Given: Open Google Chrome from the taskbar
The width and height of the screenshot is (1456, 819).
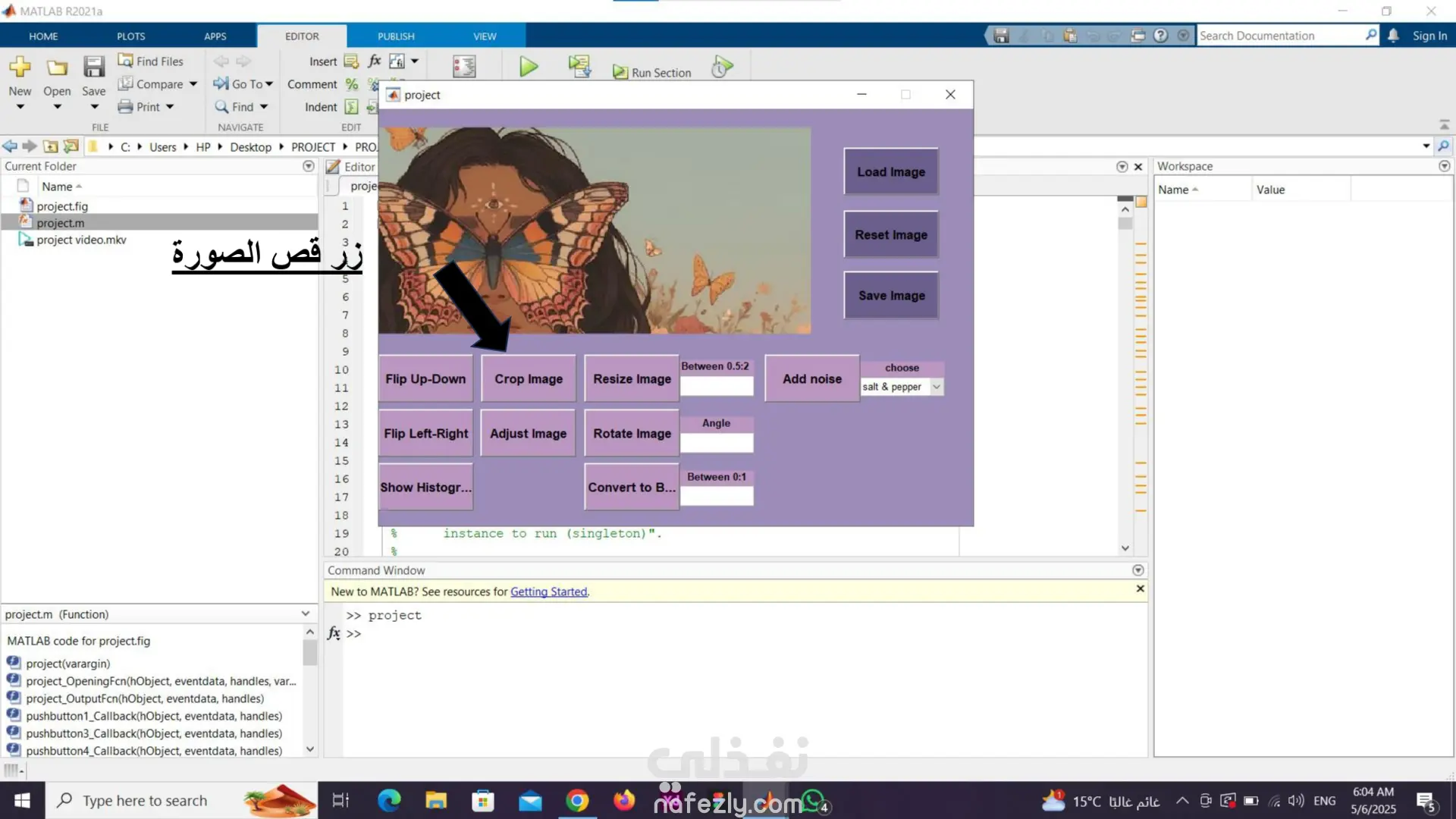Looking at the screenshot, I should 577,801.
